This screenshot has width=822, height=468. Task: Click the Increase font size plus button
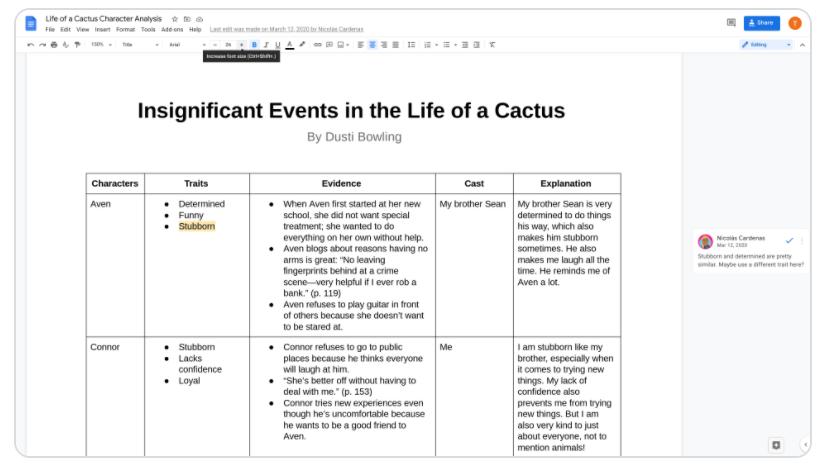pos(241,44)
